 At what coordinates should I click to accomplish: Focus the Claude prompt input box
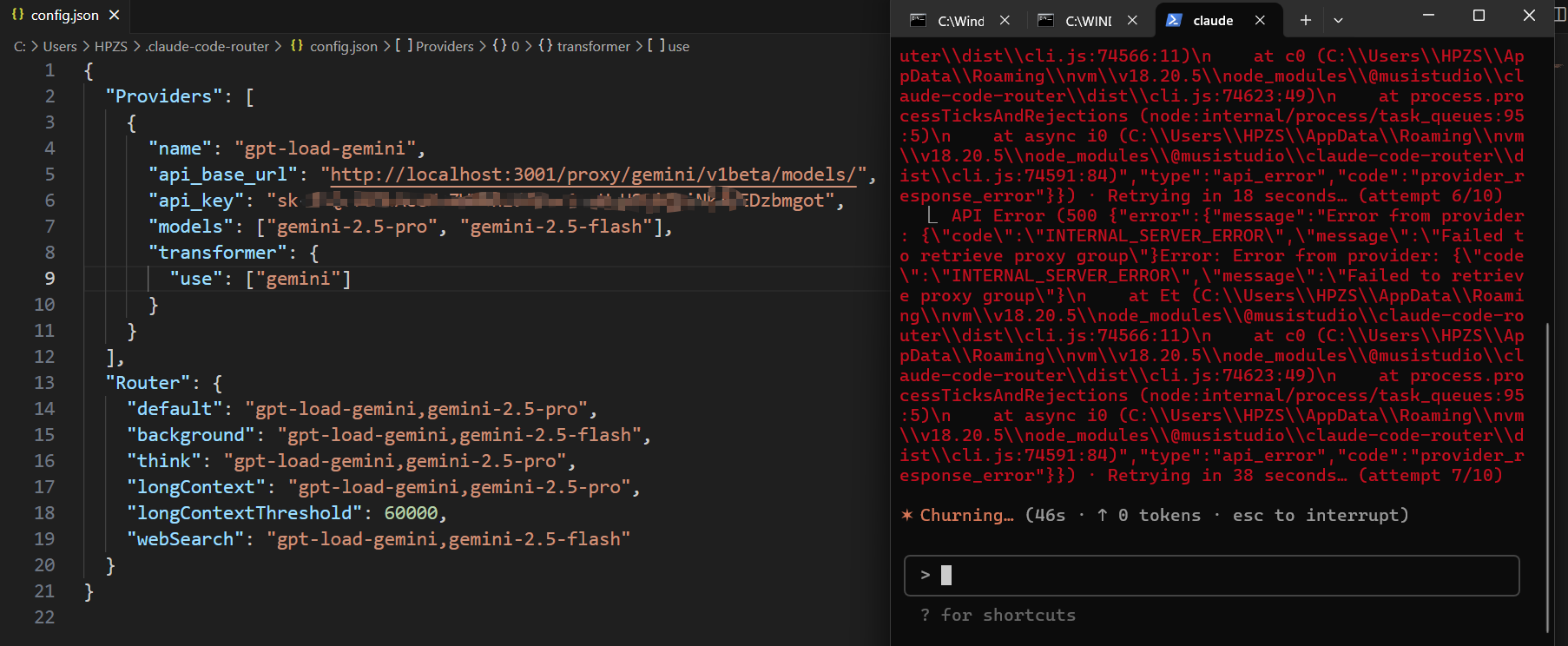pyautogui.click(x=1211, y=575)
